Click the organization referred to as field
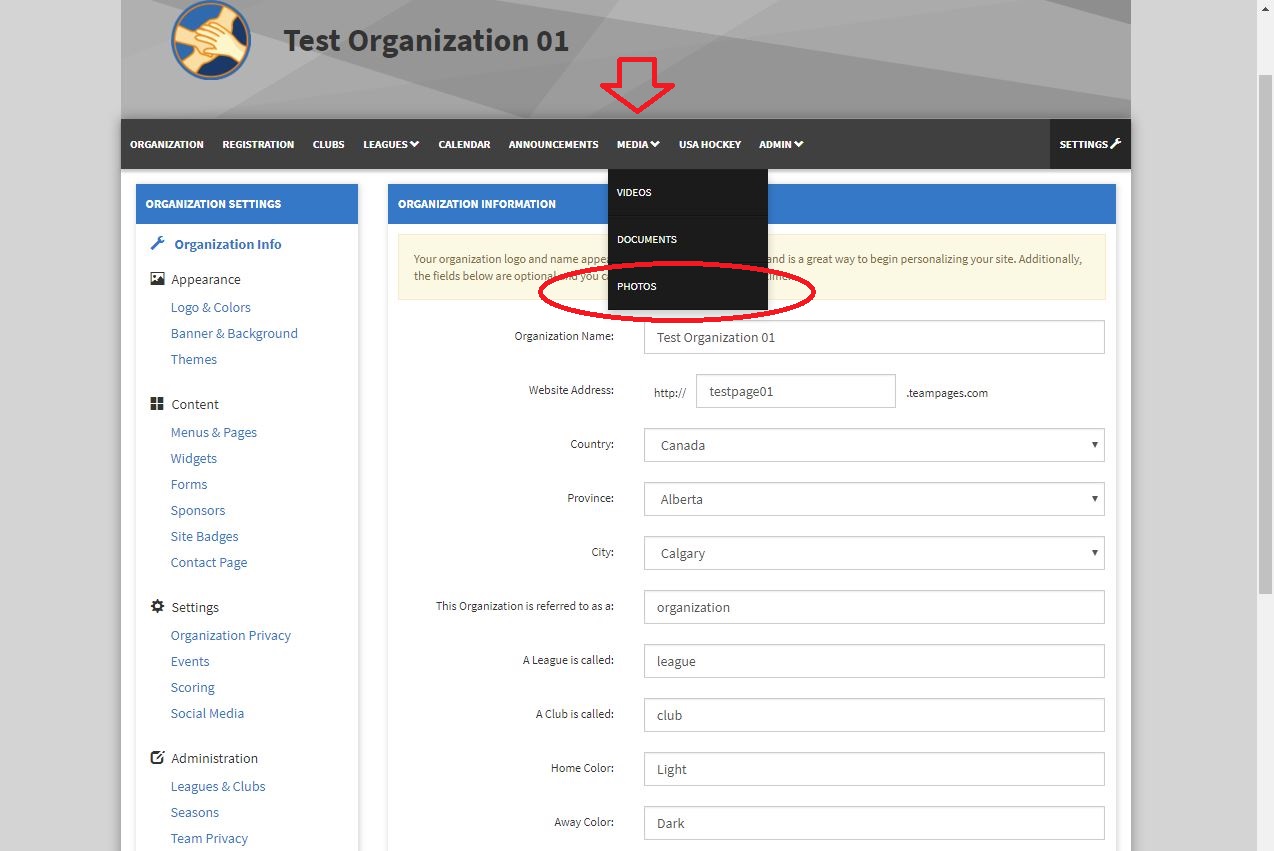1274x851 pixels. [874, 607]
